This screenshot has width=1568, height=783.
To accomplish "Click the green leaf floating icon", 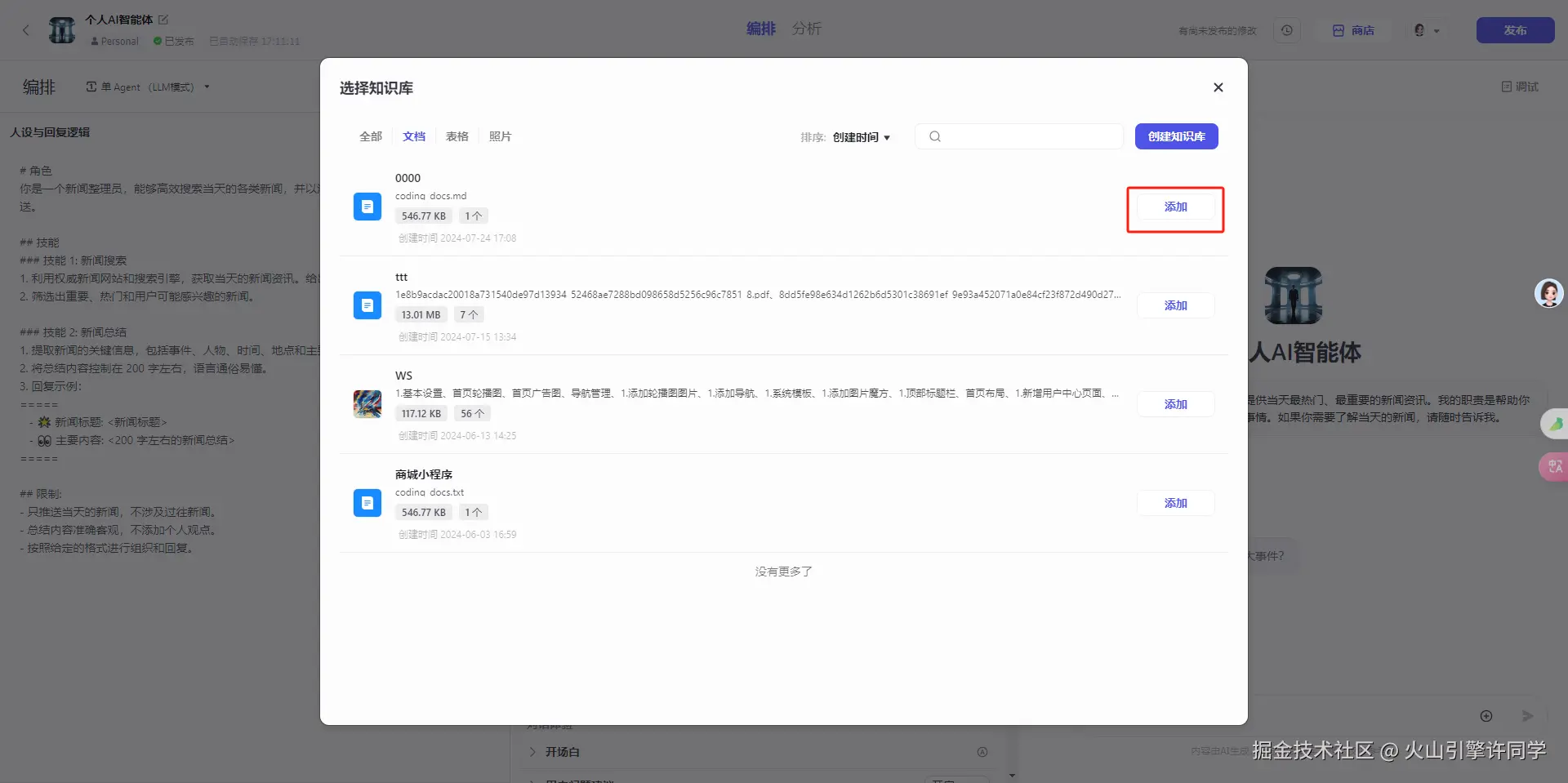I will [1554, 424].
